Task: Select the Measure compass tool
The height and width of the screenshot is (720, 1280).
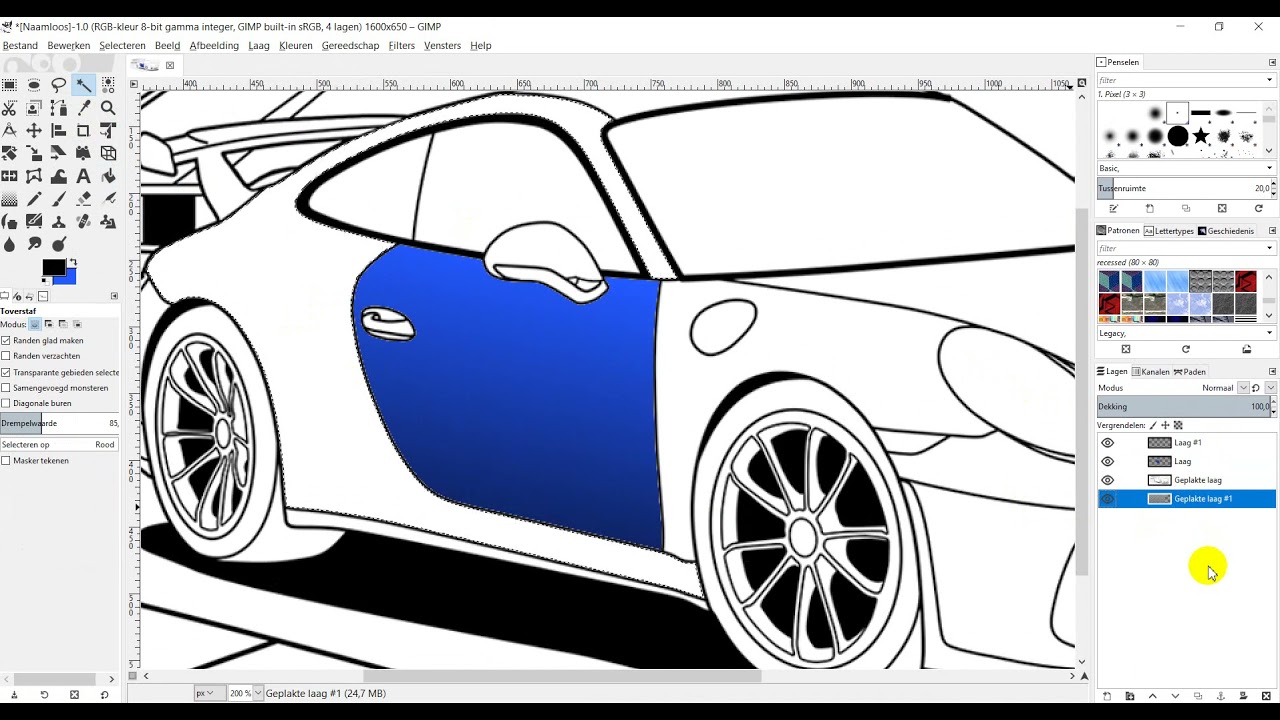Action: [9, 131]
